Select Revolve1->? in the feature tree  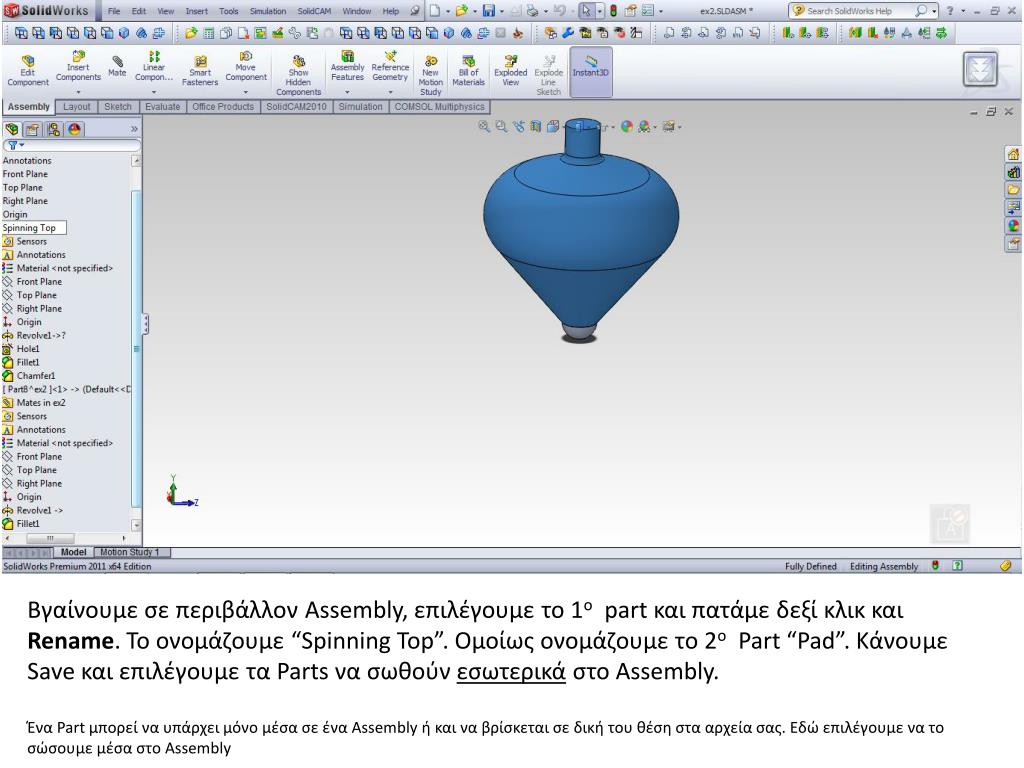40,336
